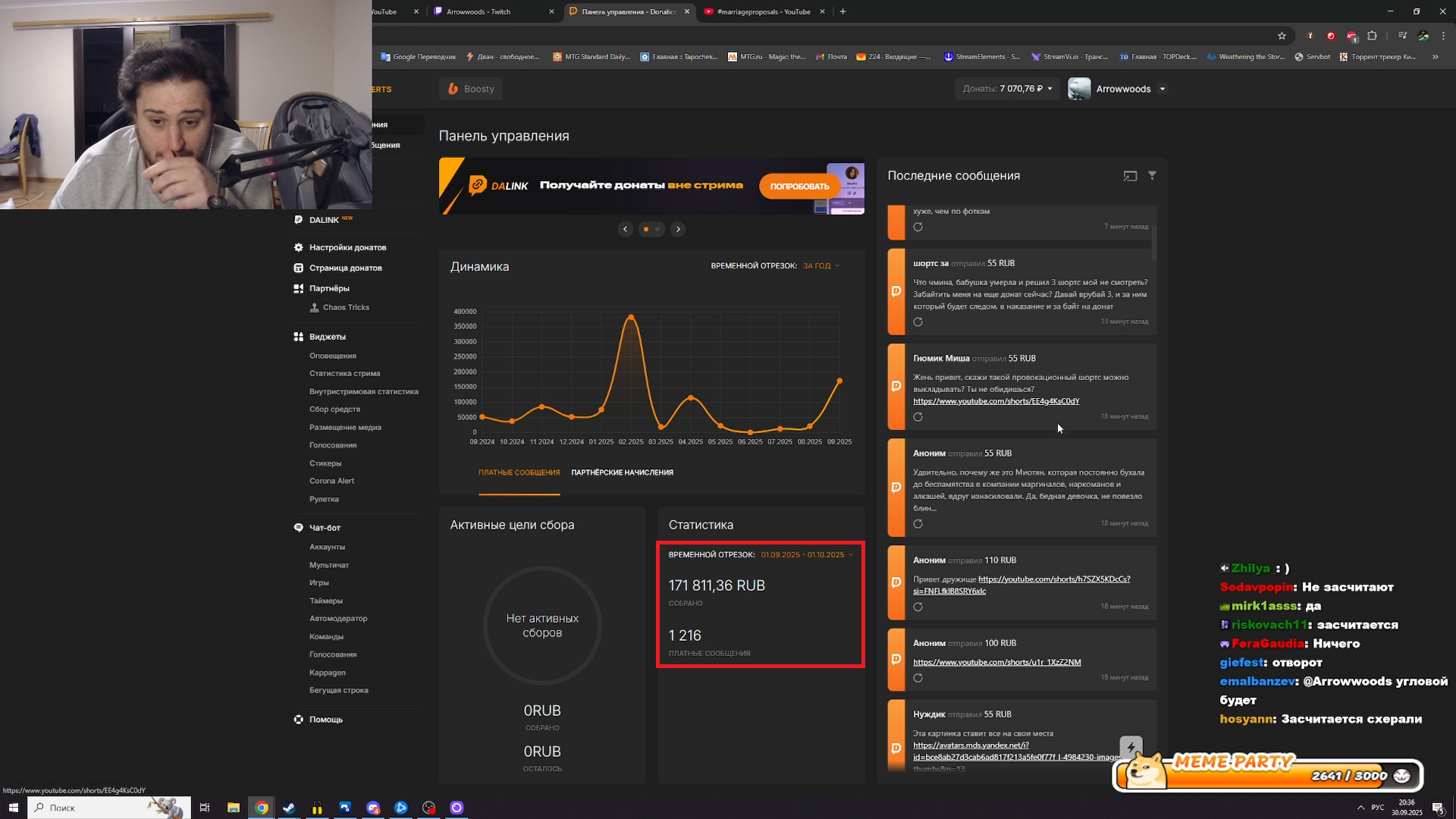The width and height of the screenshot is (1456, 819).
Task: Select the second banner carousel dot
Action: click(x=657, y=229)
